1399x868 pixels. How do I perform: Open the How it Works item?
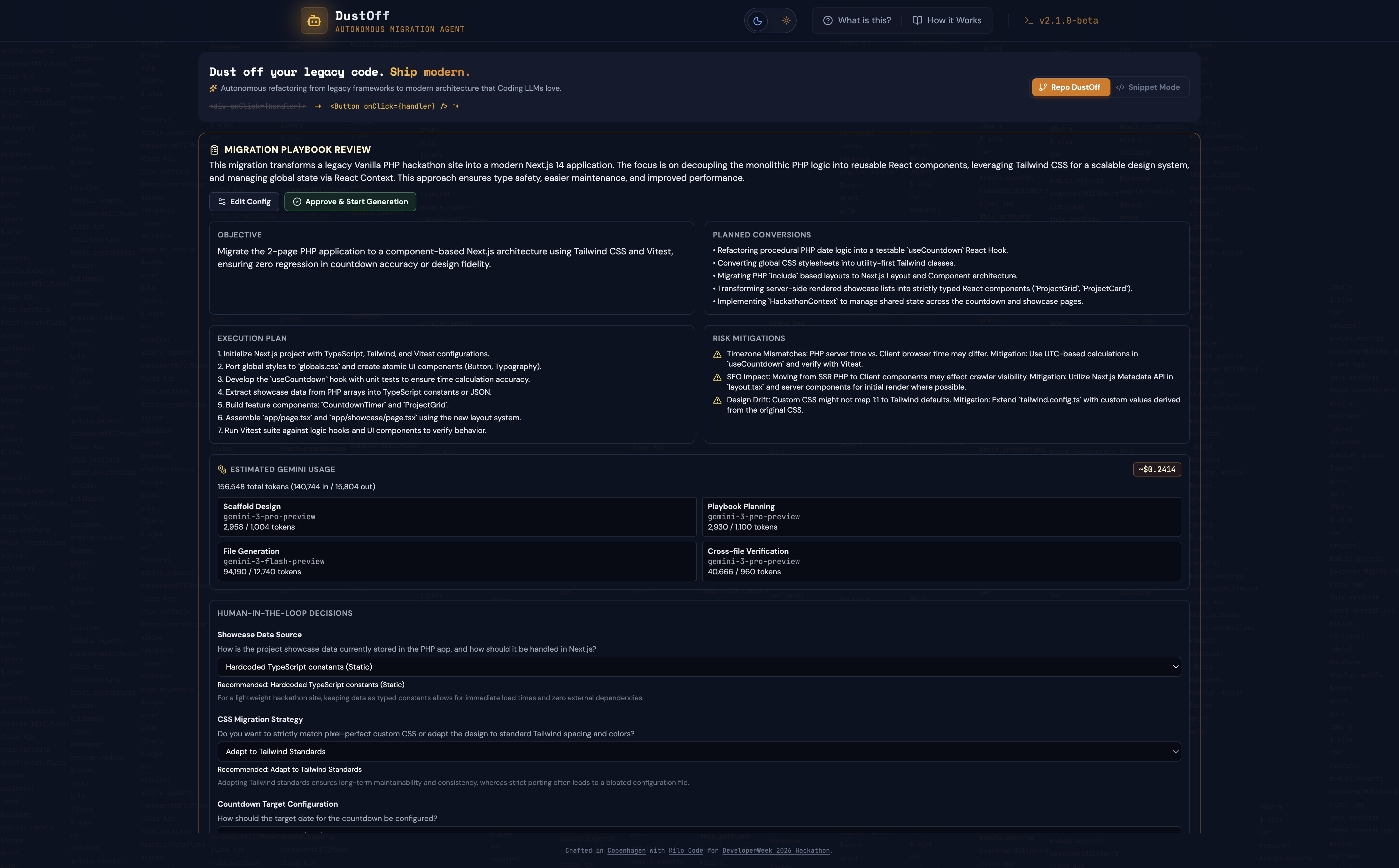pyautogui.click(x=947, y=21)
